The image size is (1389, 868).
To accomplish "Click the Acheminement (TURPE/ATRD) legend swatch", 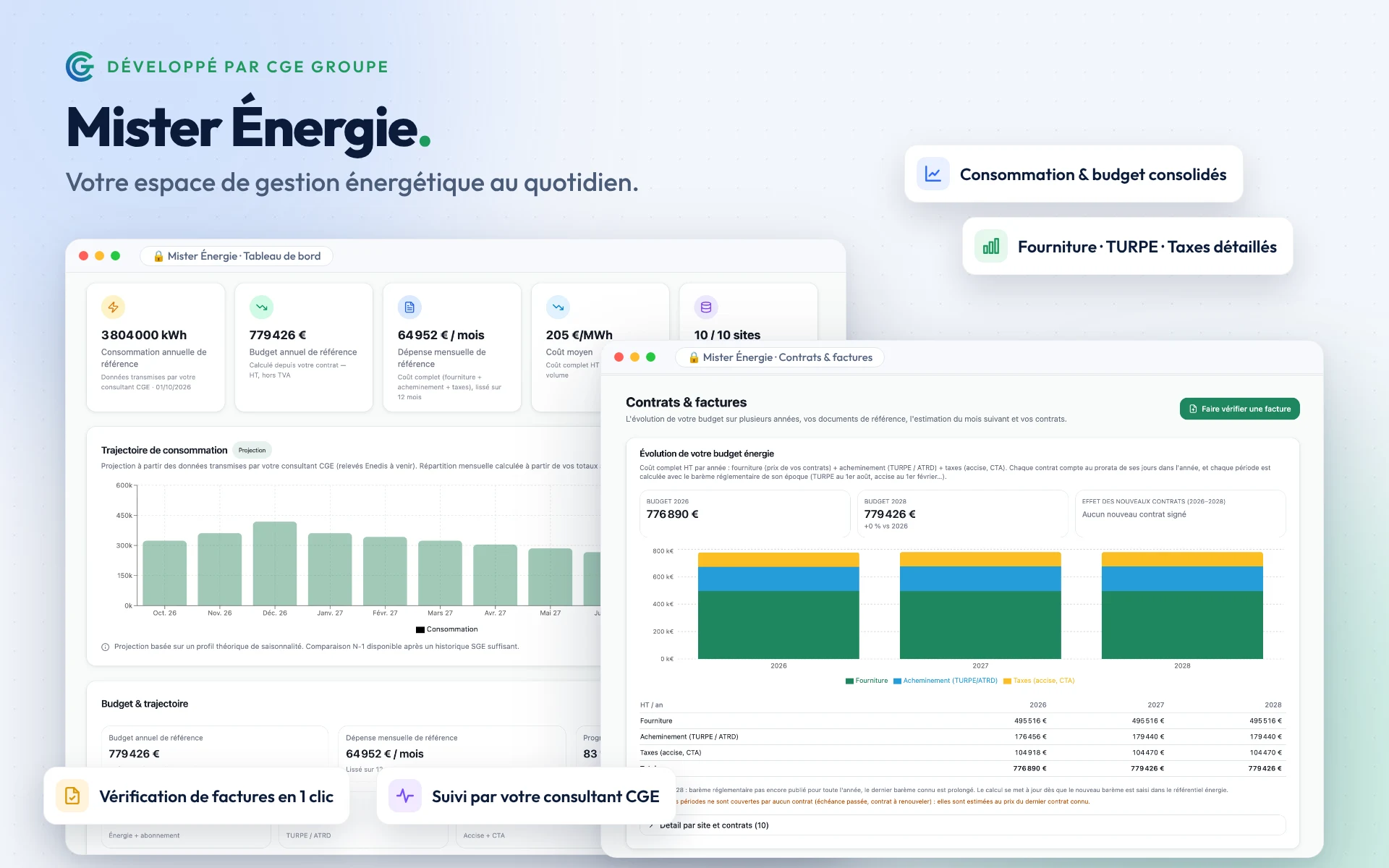I will point(897,681).
